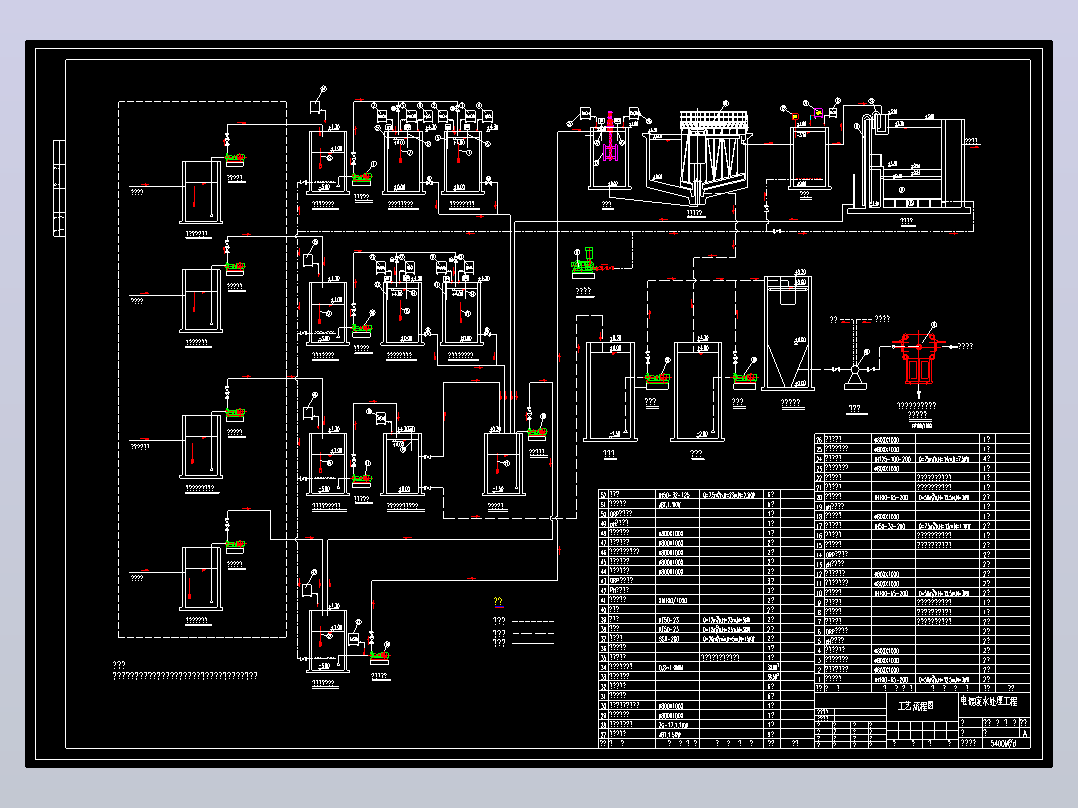
Task: Click the standalone green pump with vertical motor
Action: [x=584, y=263]
